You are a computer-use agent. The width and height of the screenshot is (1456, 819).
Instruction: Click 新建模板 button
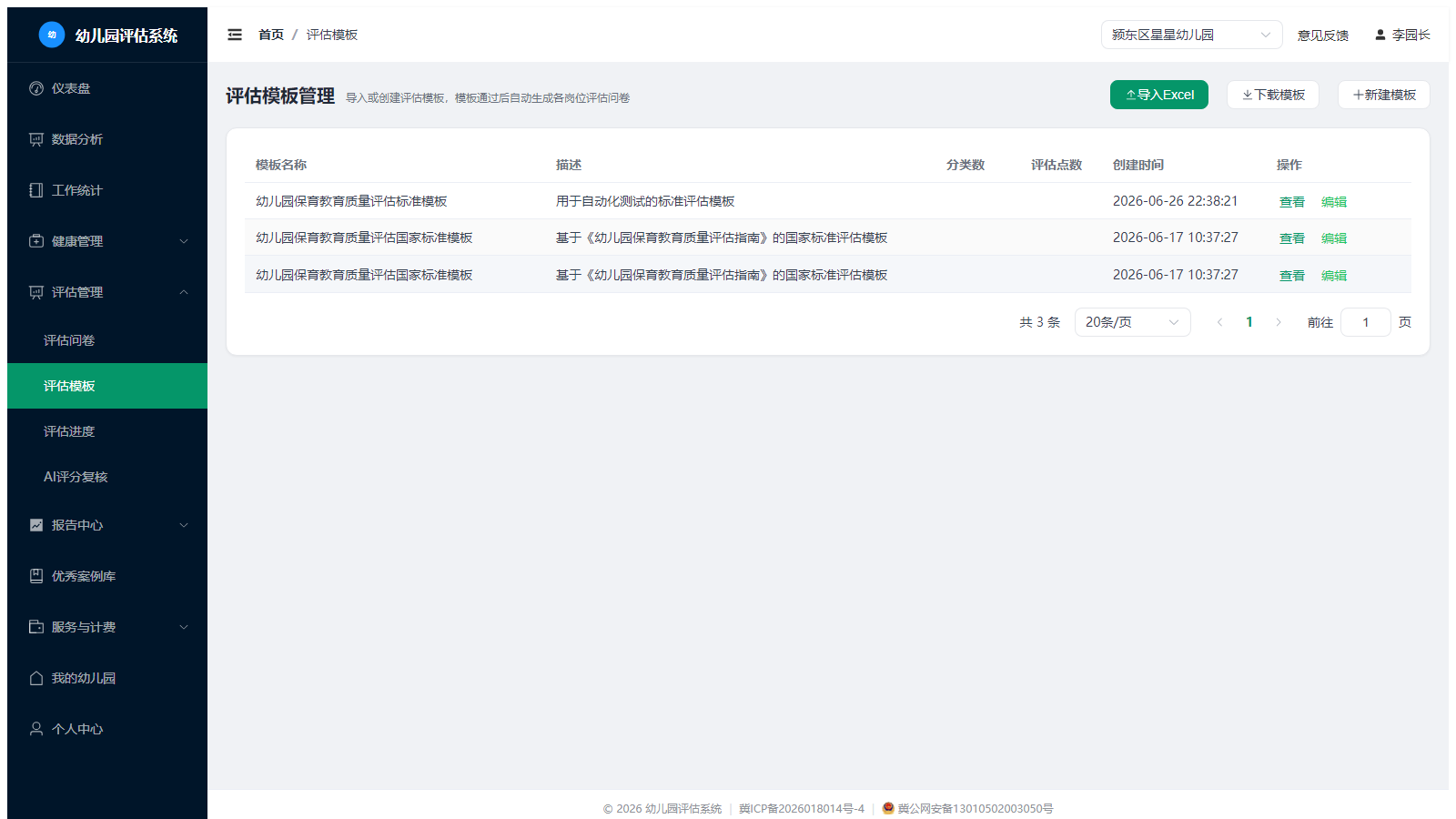(x=1384, y=95)
